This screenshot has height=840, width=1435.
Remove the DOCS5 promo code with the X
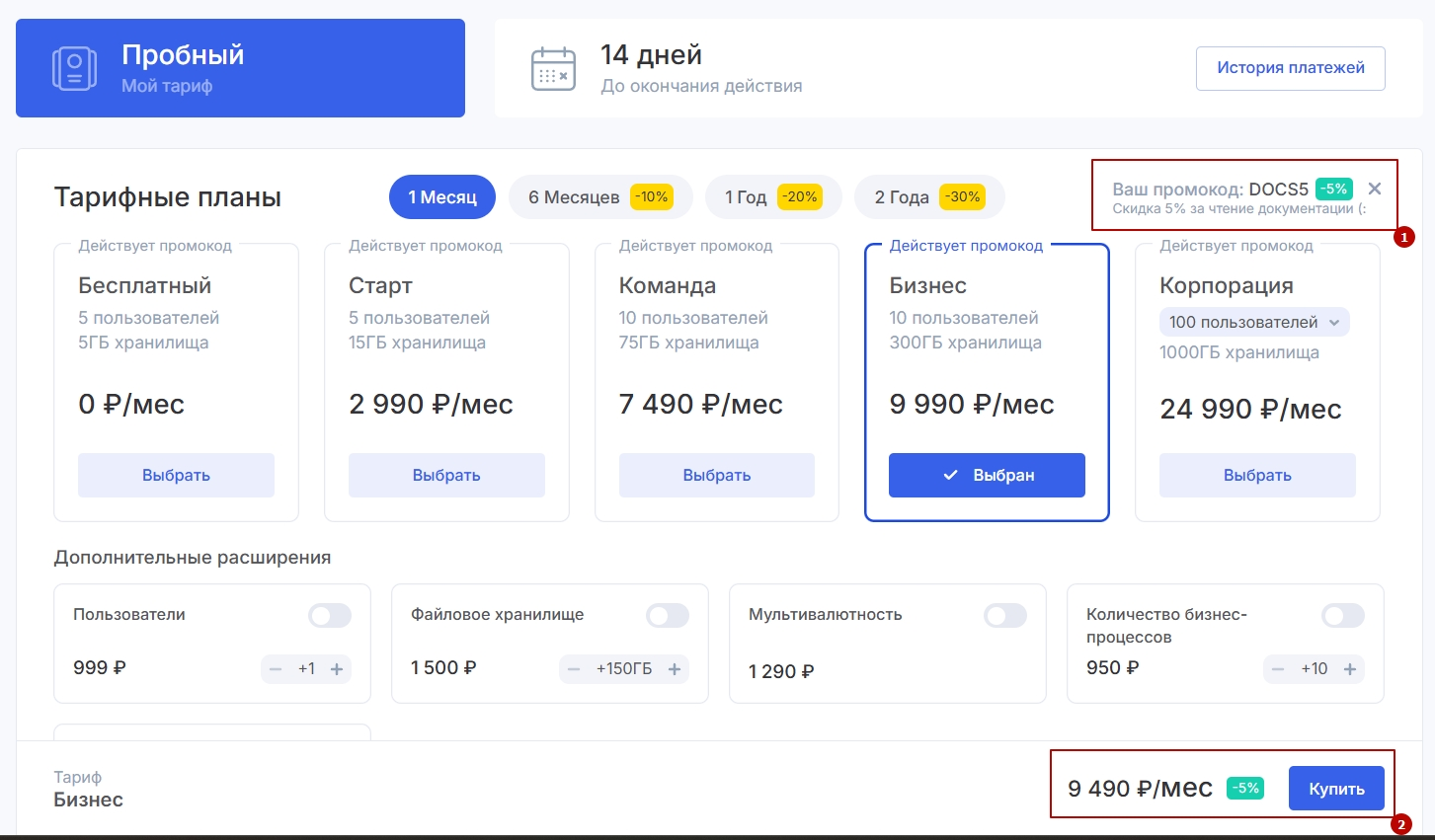(x=1375, y=189)
